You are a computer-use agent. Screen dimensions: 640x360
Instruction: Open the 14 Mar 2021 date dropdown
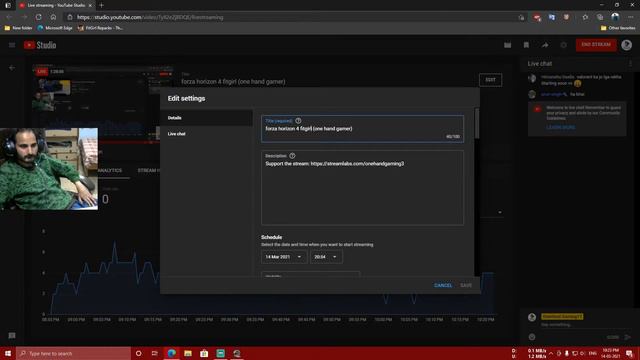284,257
